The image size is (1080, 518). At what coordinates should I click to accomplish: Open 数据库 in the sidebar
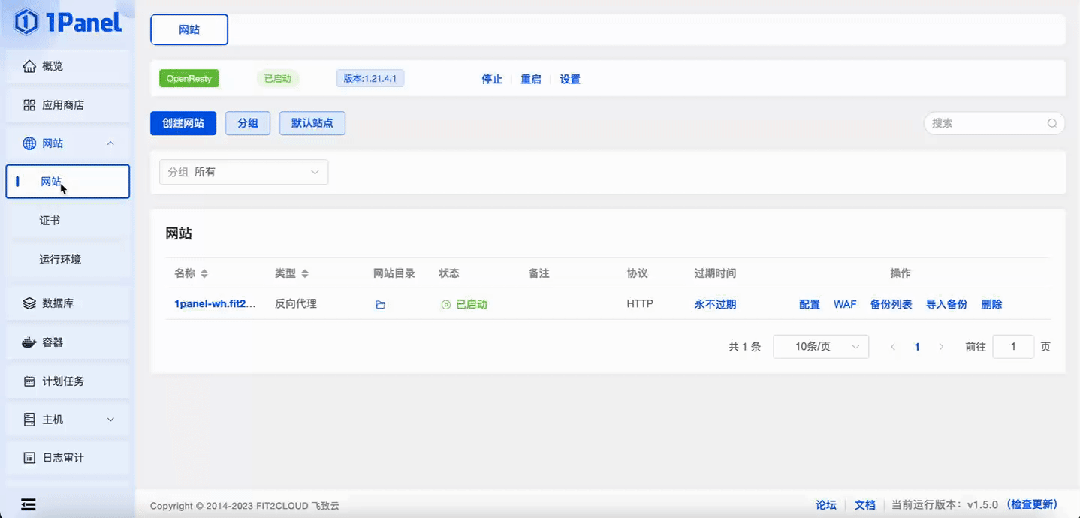[68, 303]
